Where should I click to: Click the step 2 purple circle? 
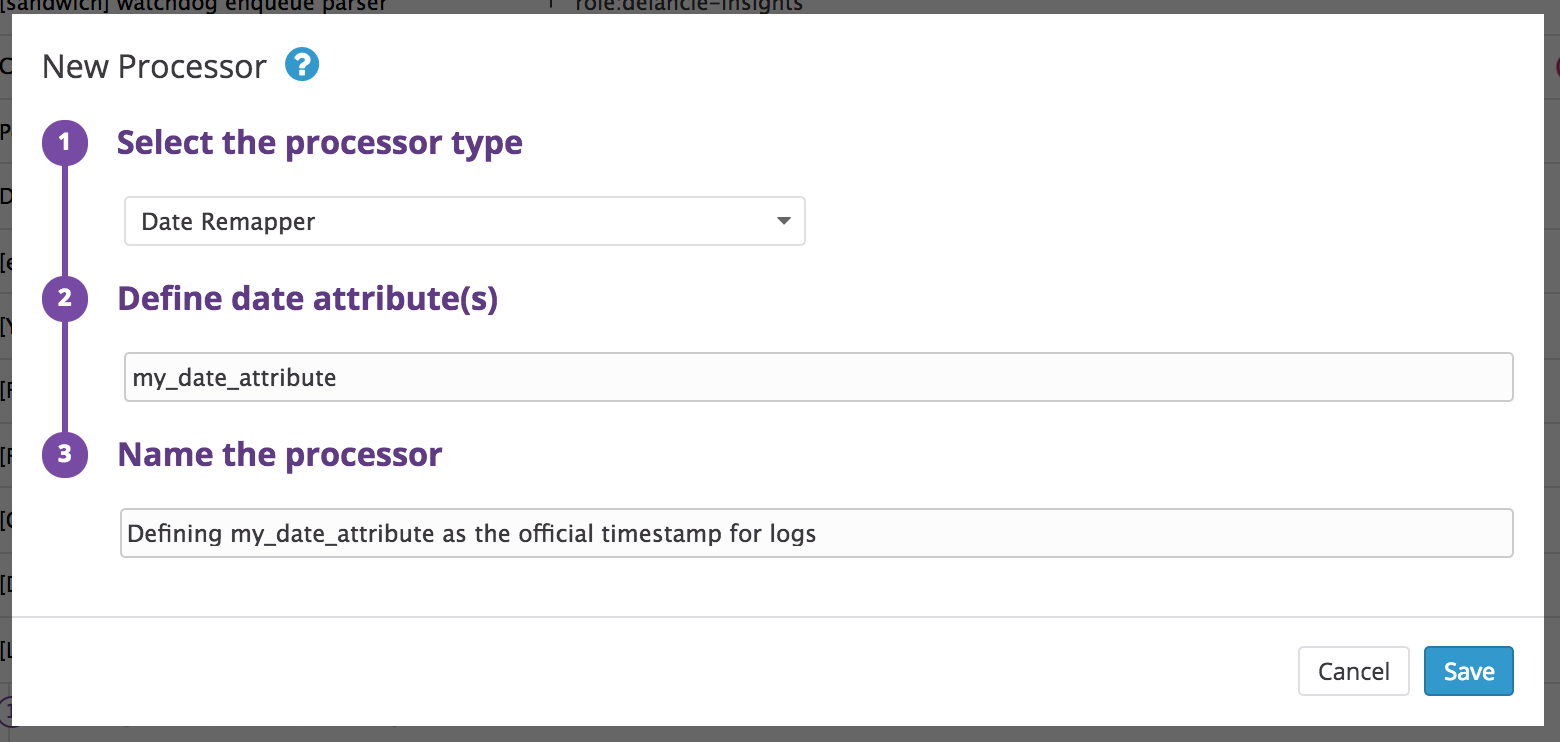[65, 299]
